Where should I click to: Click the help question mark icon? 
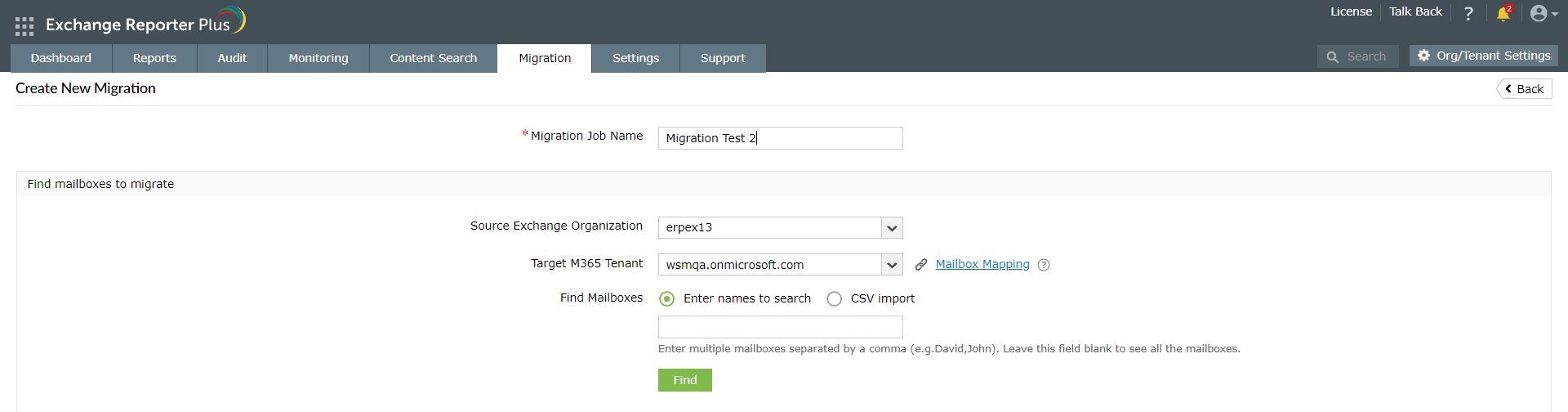click(x=1468, y=14)
